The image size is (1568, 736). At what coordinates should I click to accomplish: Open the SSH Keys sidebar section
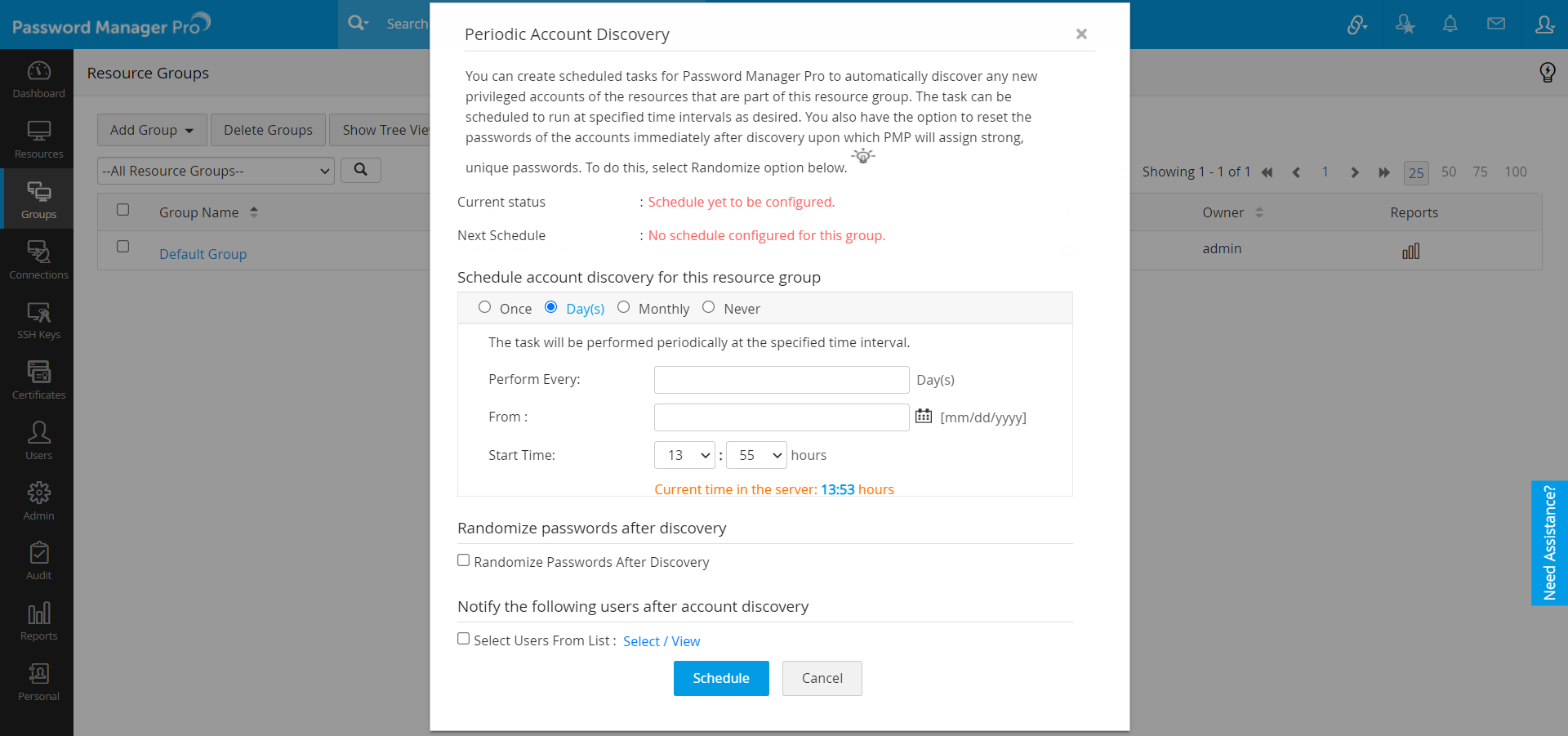click(x=38, y=320)
